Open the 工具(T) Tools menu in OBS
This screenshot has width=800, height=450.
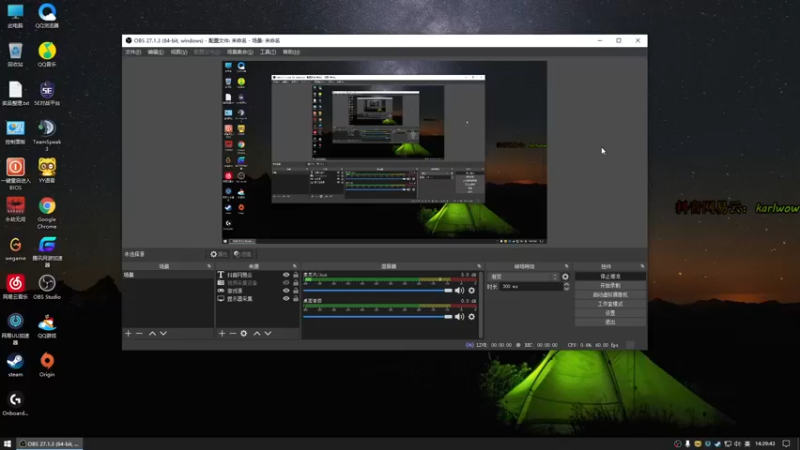268,52
